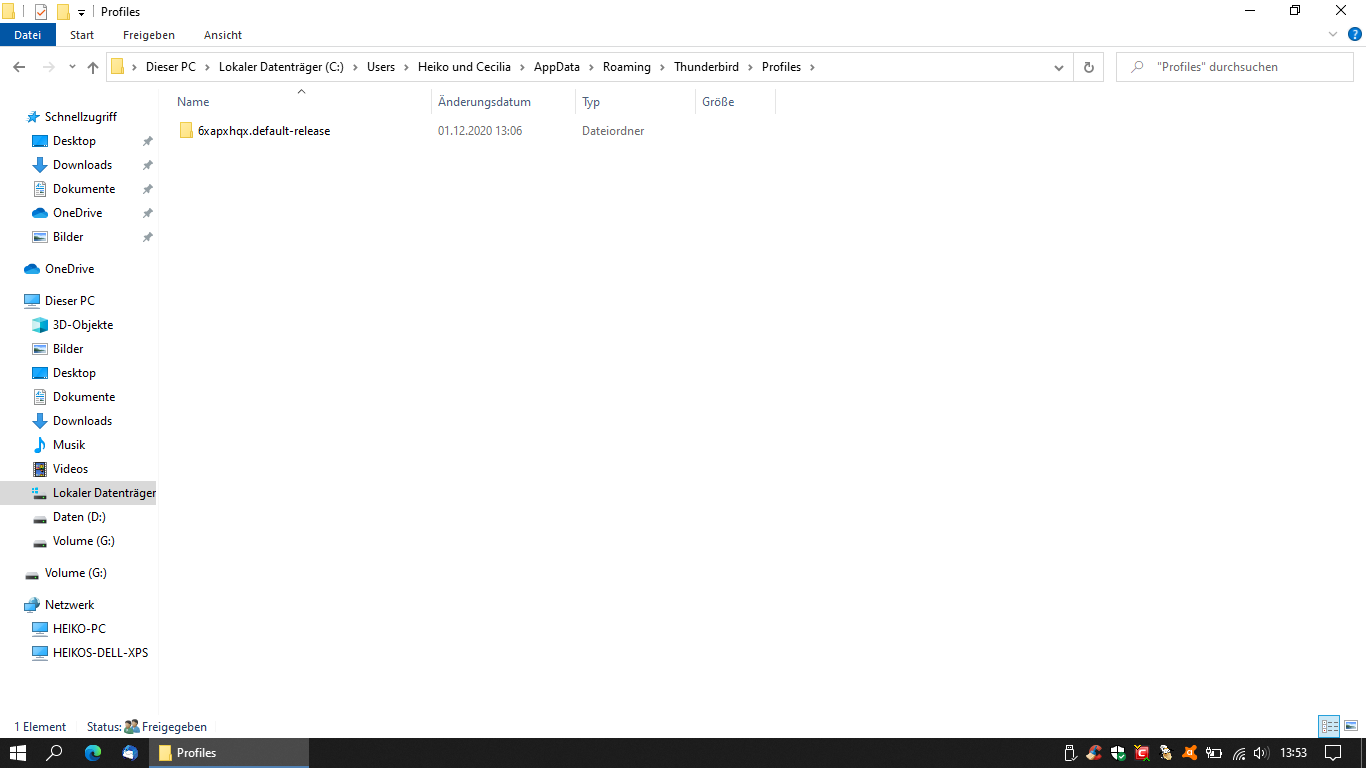Click the Up one level arrow icon
The width and height of the screenshot is (1366, 768).
pos(93,67)
